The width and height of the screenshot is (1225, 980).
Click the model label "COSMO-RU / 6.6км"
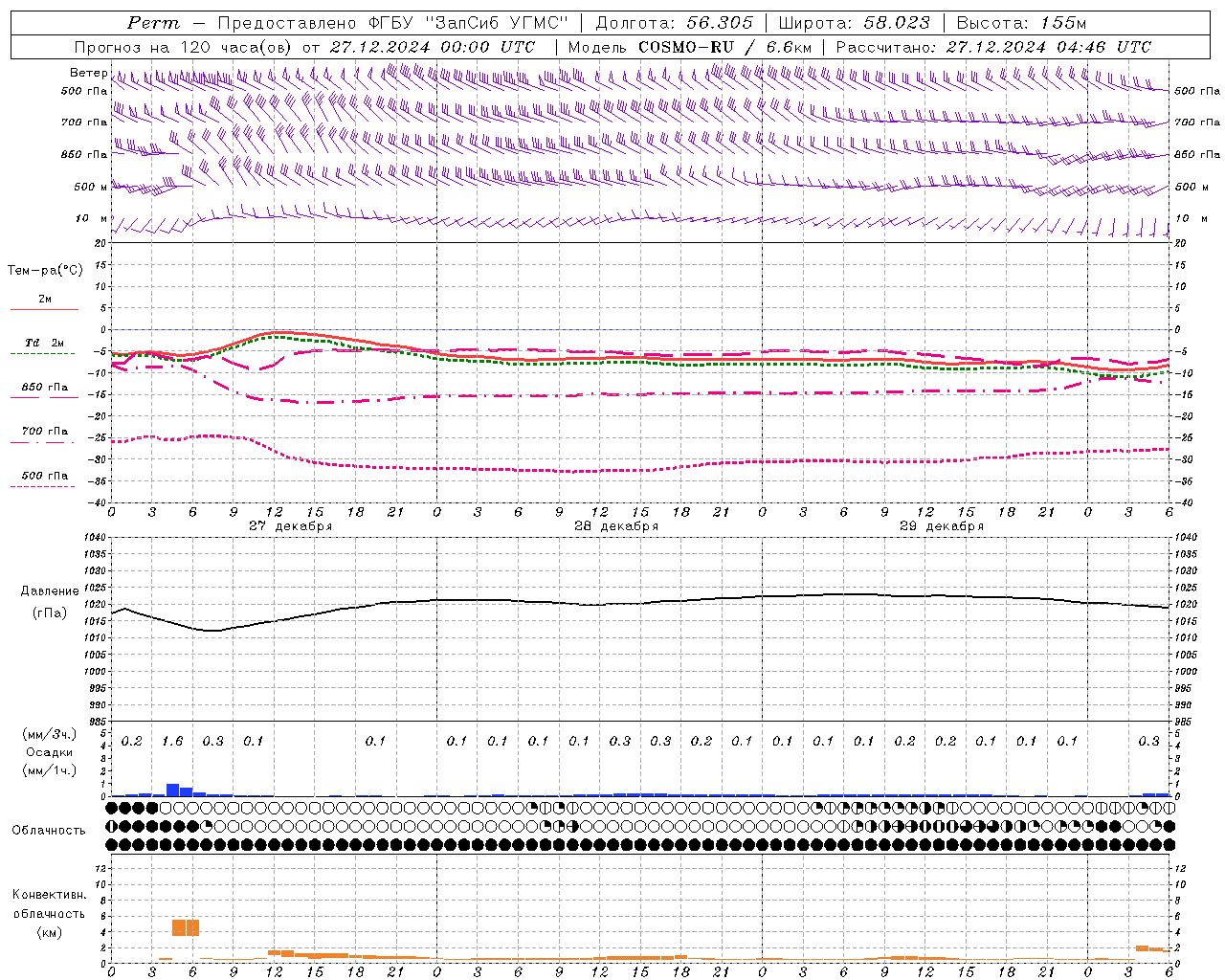[x=725, y=47]
